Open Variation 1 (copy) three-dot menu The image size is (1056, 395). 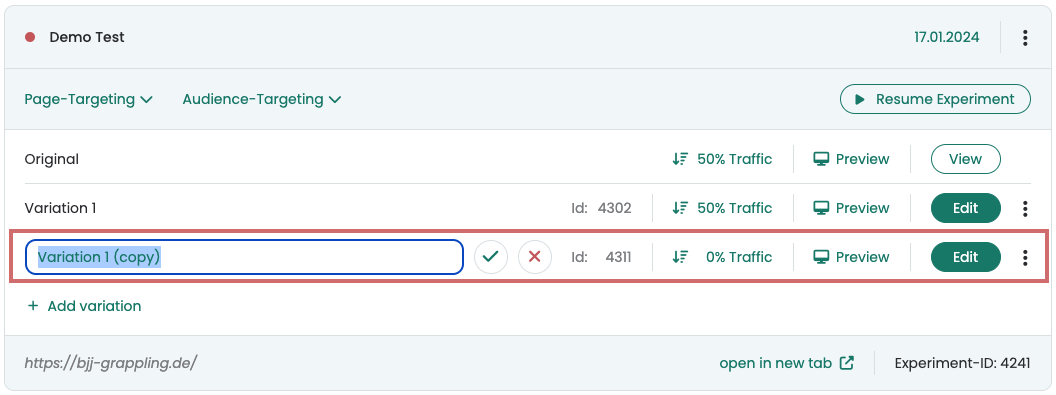coord(1025,257)
